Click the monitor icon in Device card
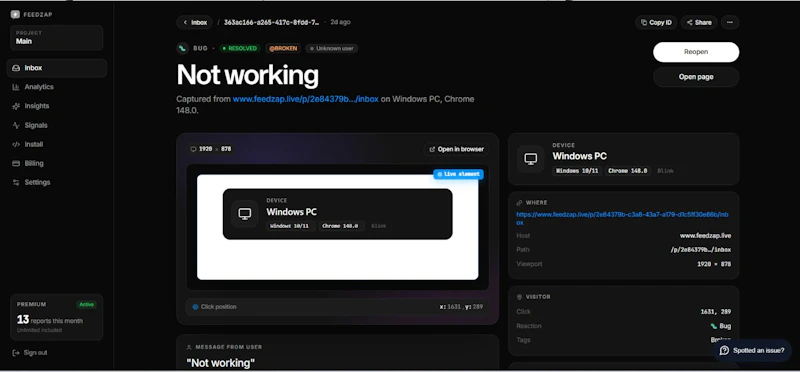This screenshot has height=372, width=800. tap(531, 159)
